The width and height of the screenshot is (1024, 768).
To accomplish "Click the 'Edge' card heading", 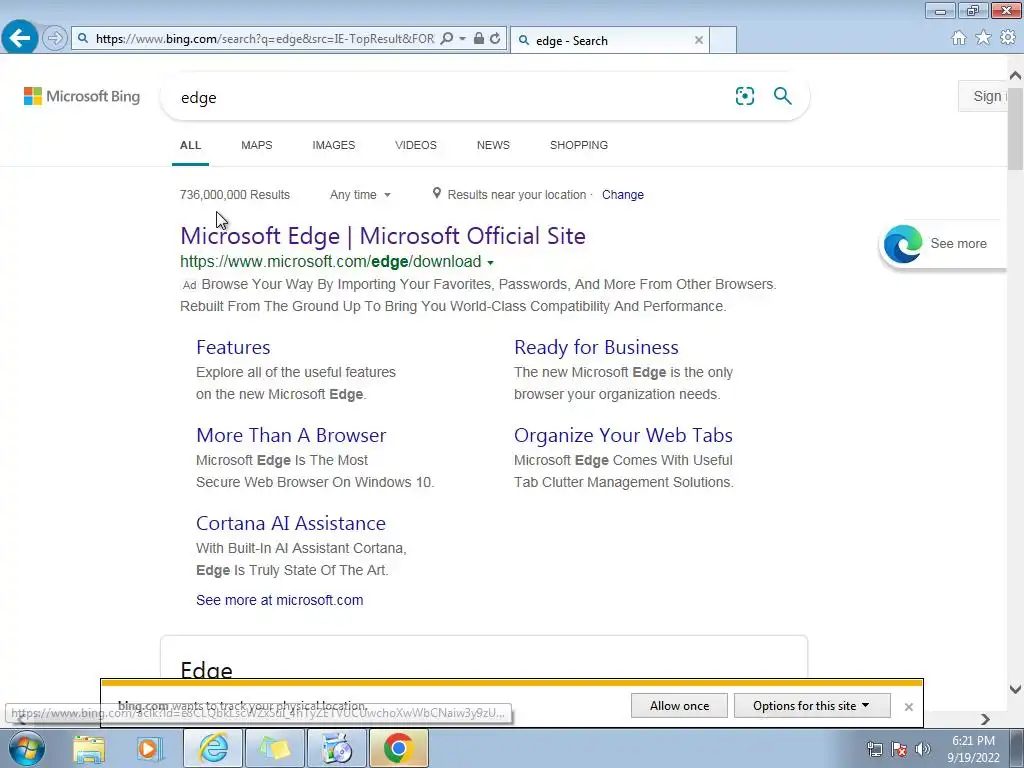I will point(206,670).
